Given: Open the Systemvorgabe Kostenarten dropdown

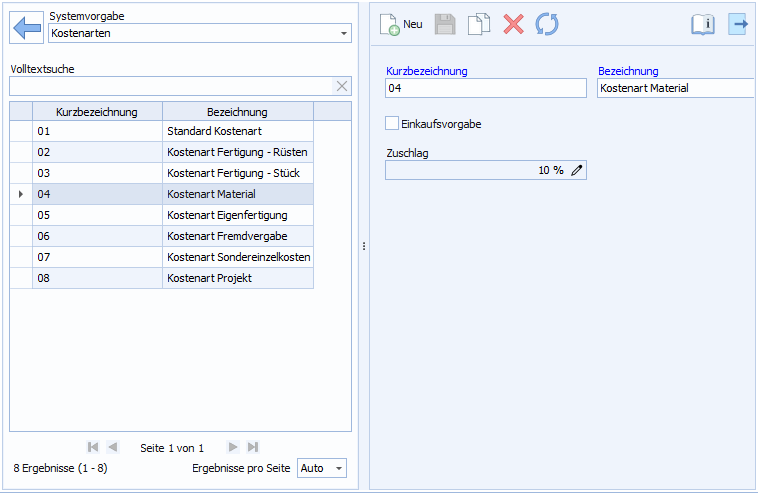Looking at the screenshot, I should pos(344,34).
